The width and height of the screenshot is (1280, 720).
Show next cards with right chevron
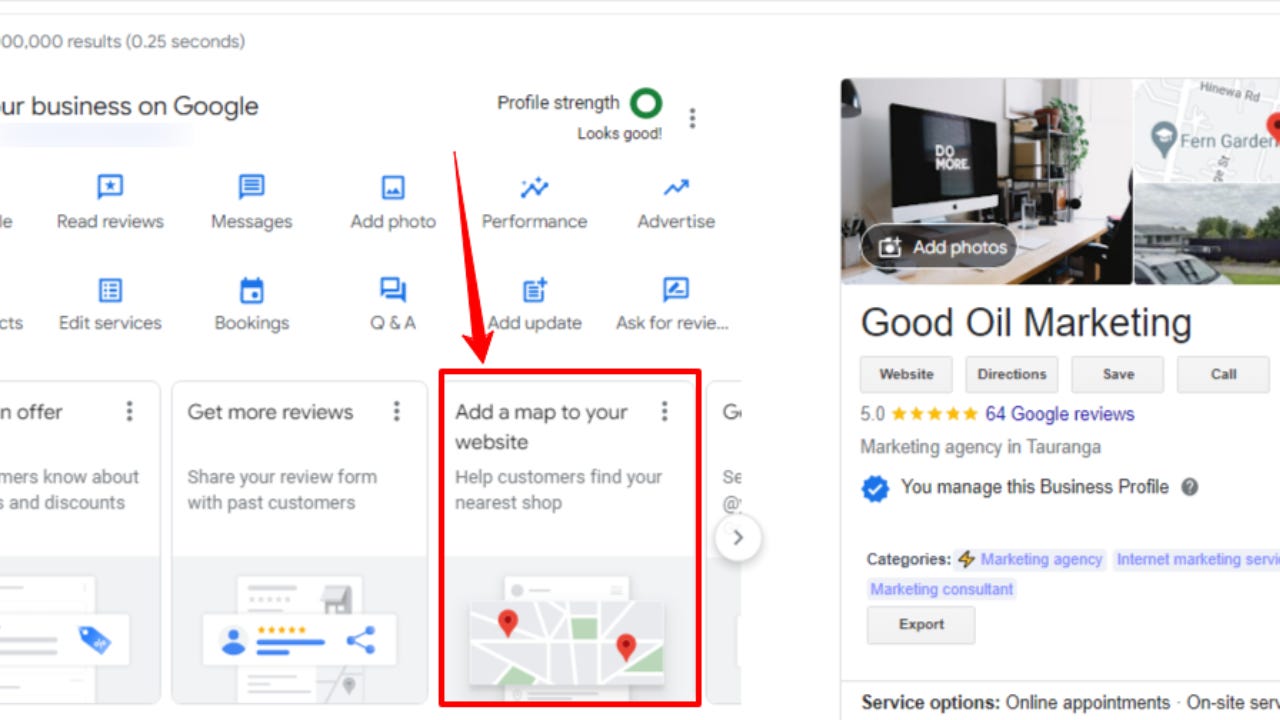click(x=738, y=538)
